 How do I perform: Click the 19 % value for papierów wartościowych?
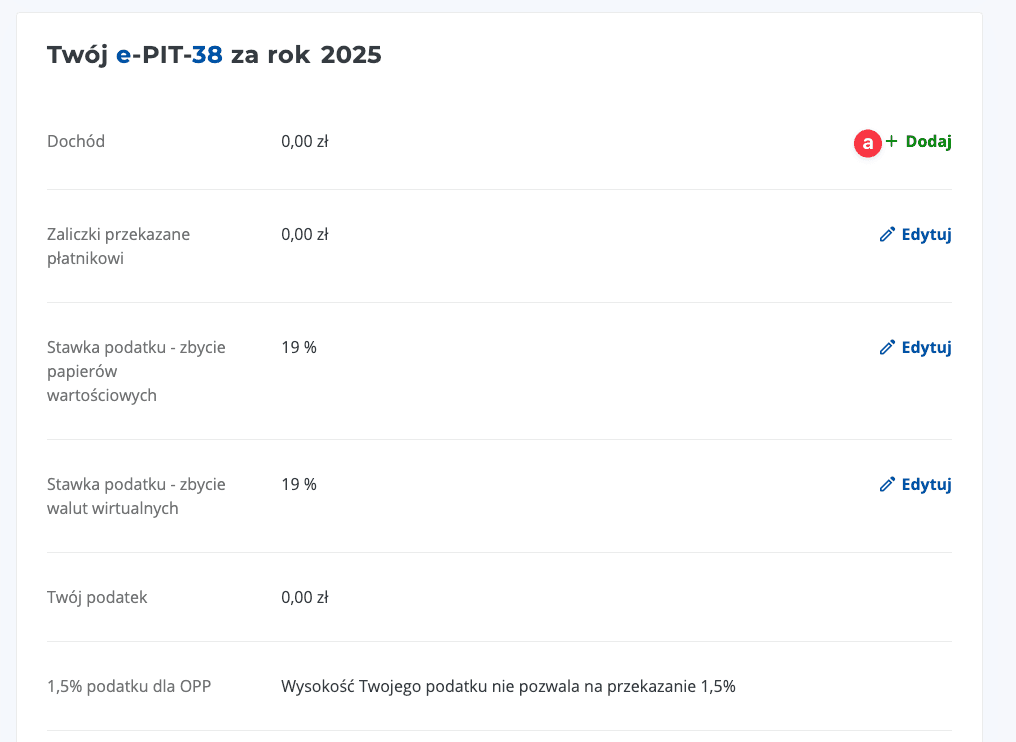(x=299, y=347)
